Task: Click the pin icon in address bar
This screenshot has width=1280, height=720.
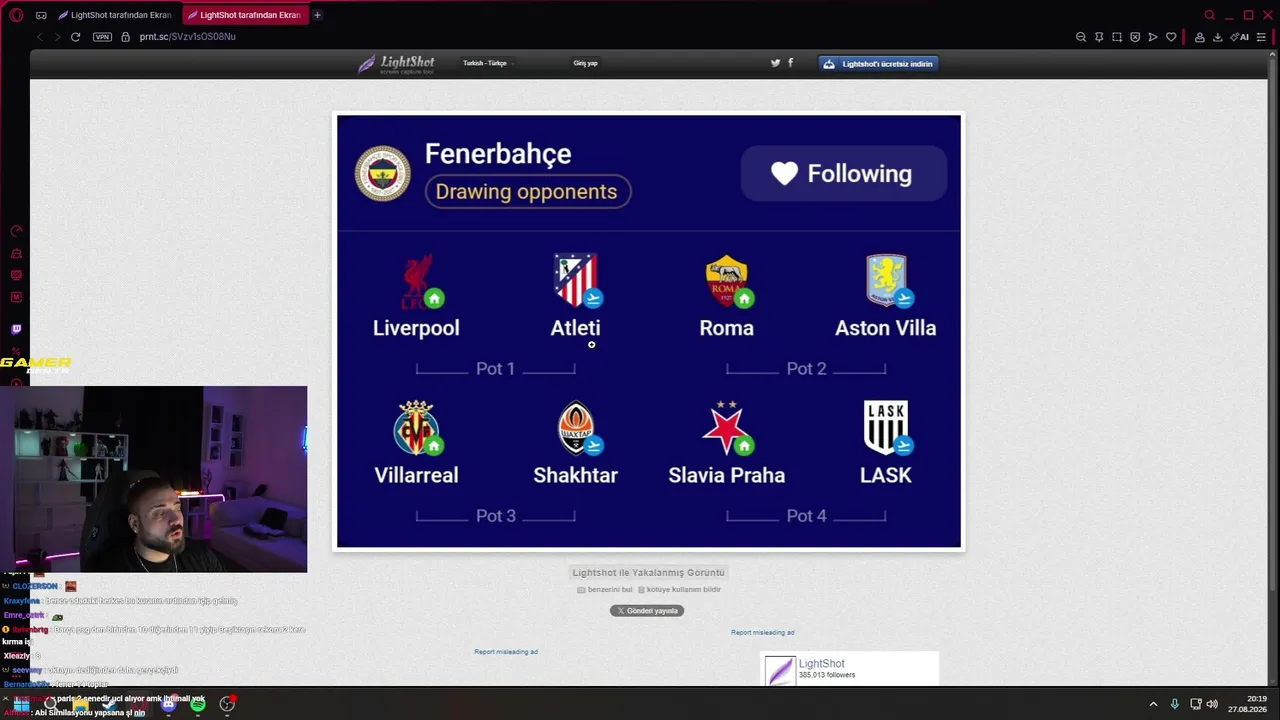Action: point(1099,37)
